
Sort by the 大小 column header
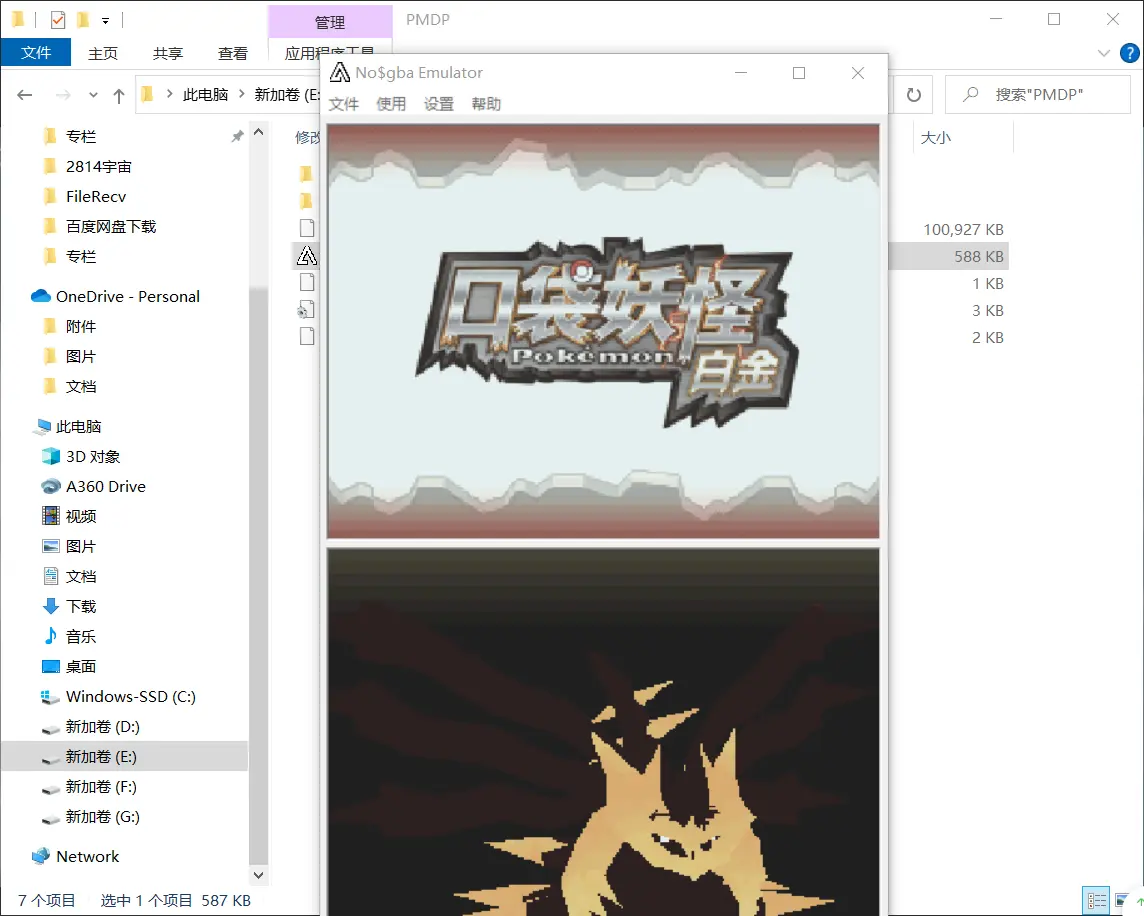935,137
